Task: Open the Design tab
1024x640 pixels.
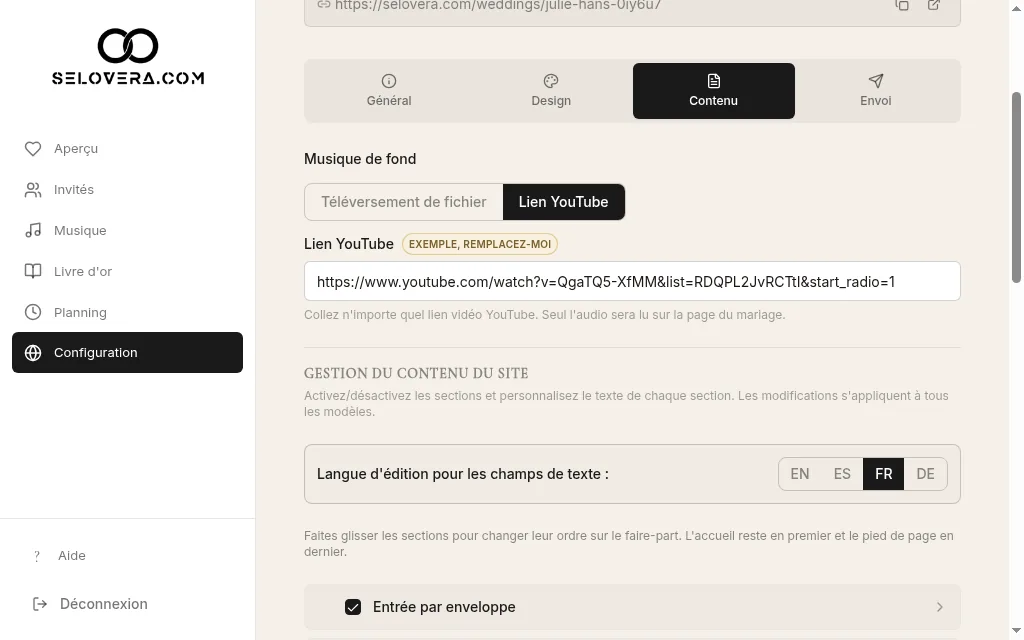Action: point(551,91)
